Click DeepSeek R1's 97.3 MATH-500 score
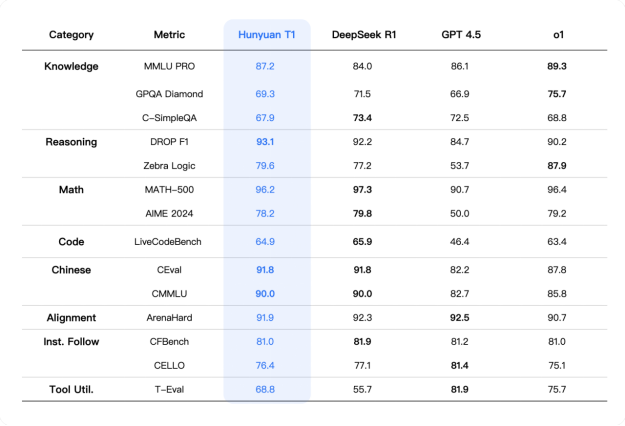This screenshot has width=625, height=426. pos(362,188)
